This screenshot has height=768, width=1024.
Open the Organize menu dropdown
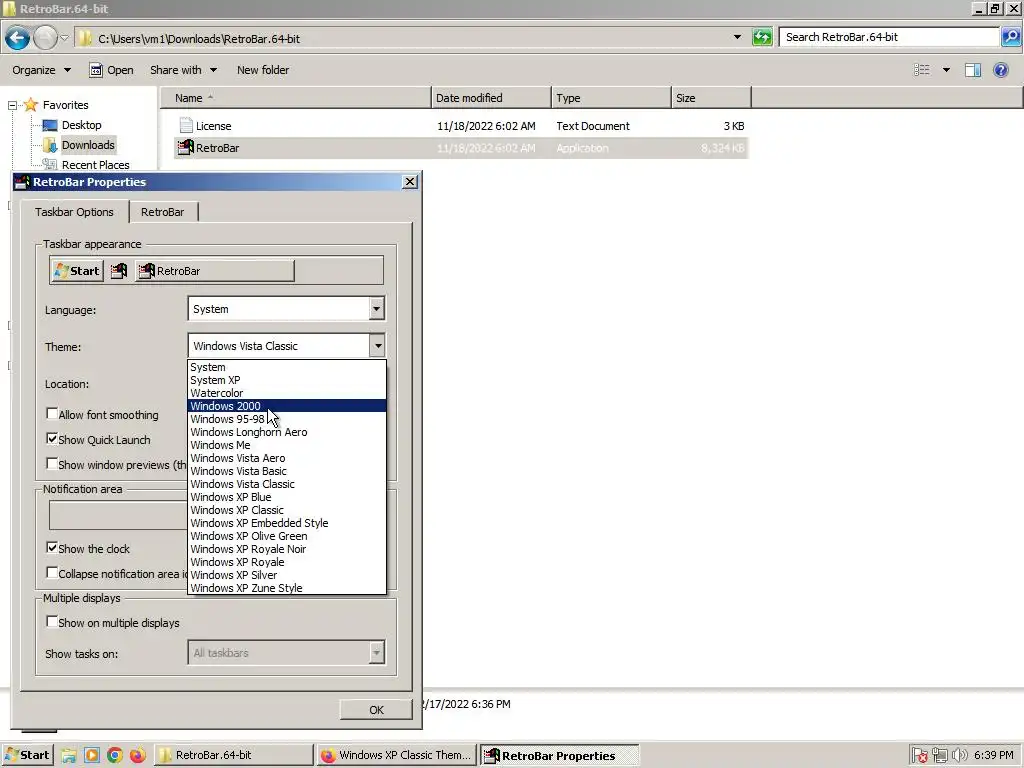pos(41,70)
